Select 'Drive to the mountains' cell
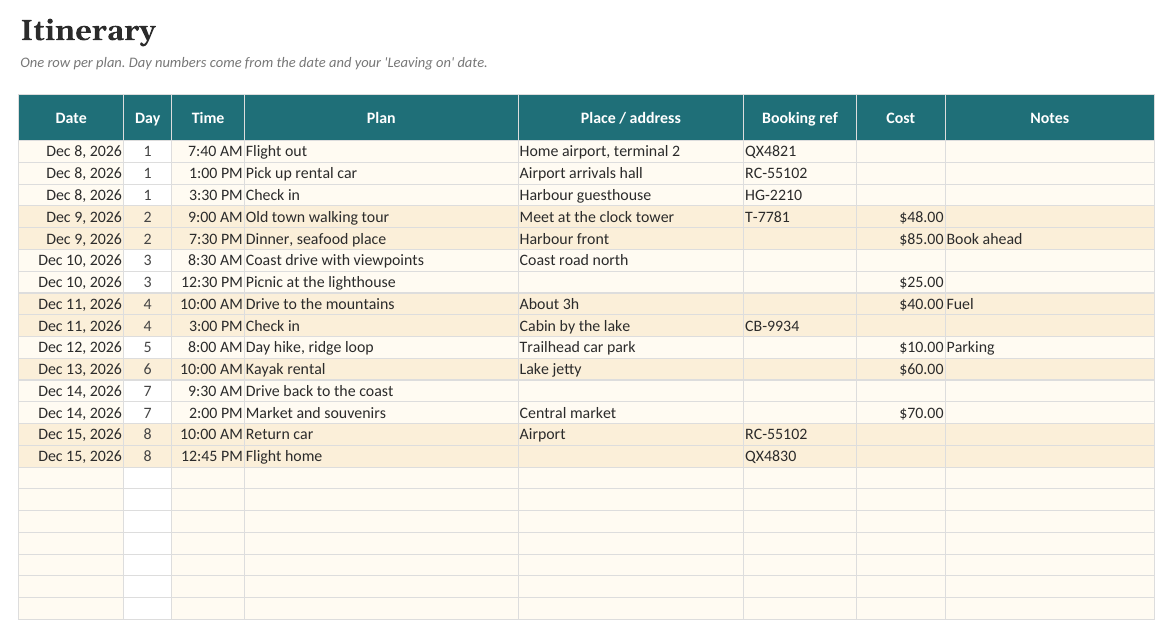This screenshot has width=1173, height=638. tap(381, 304)
